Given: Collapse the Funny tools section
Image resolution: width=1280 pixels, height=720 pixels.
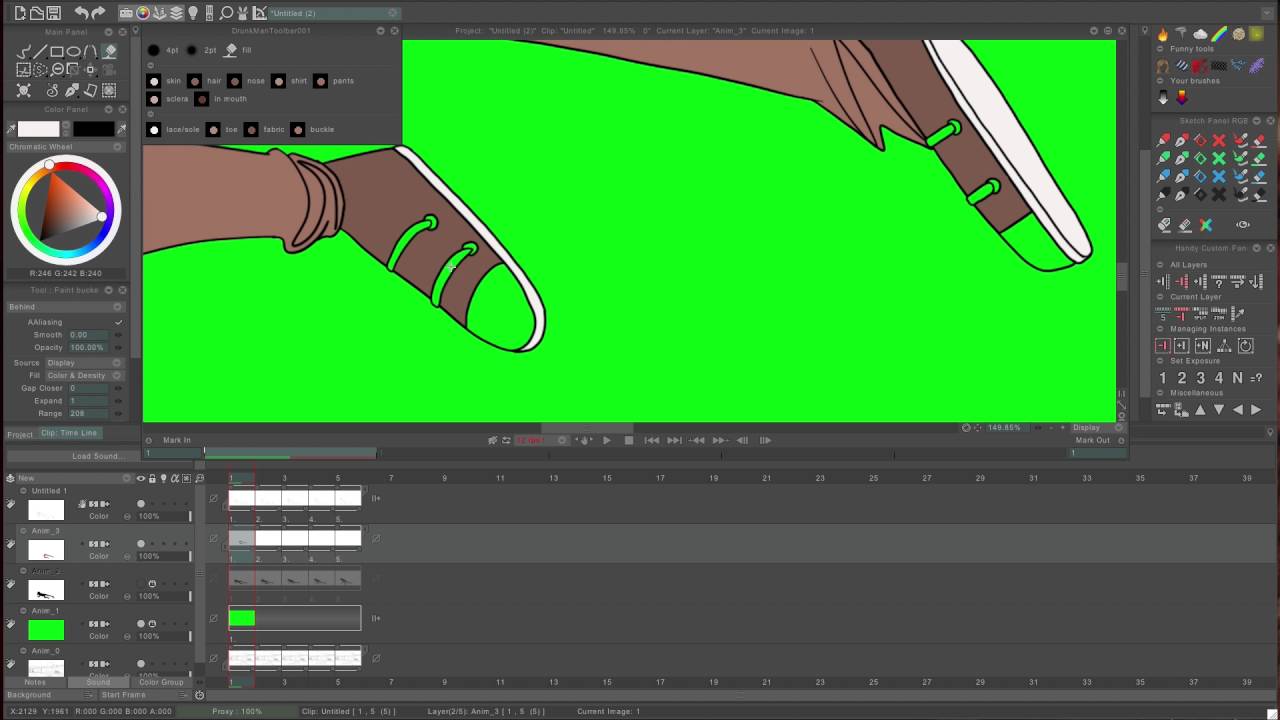Looking at the screenshot, I should pyautogui.click(x=1161, y=49).
